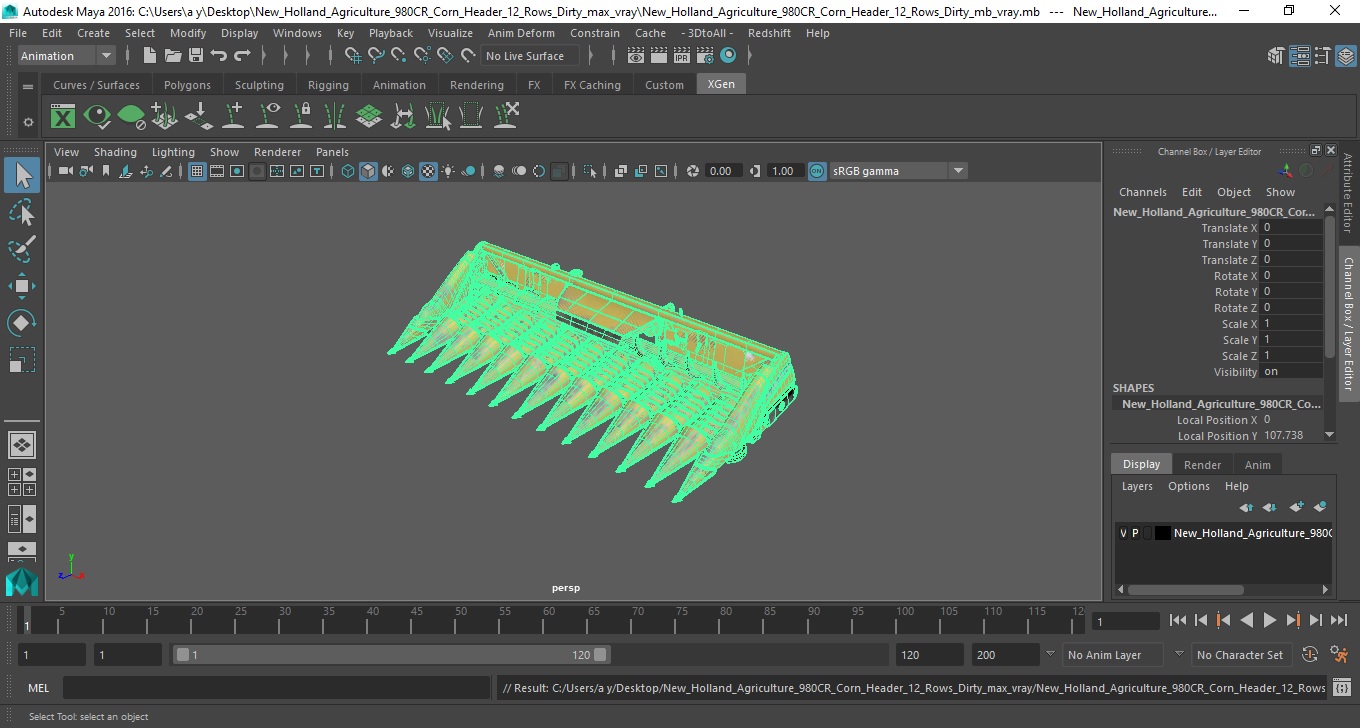Open the script editor icon
Image resolution: width=1360 pixels, height=728 pixels.
(1342, 688)
